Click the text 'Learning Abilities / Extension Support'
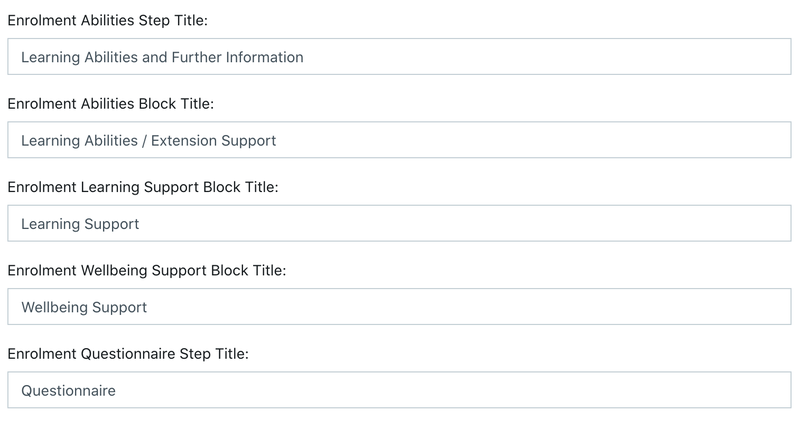Screen dimensions: 800x421 (x=148, y=140)
